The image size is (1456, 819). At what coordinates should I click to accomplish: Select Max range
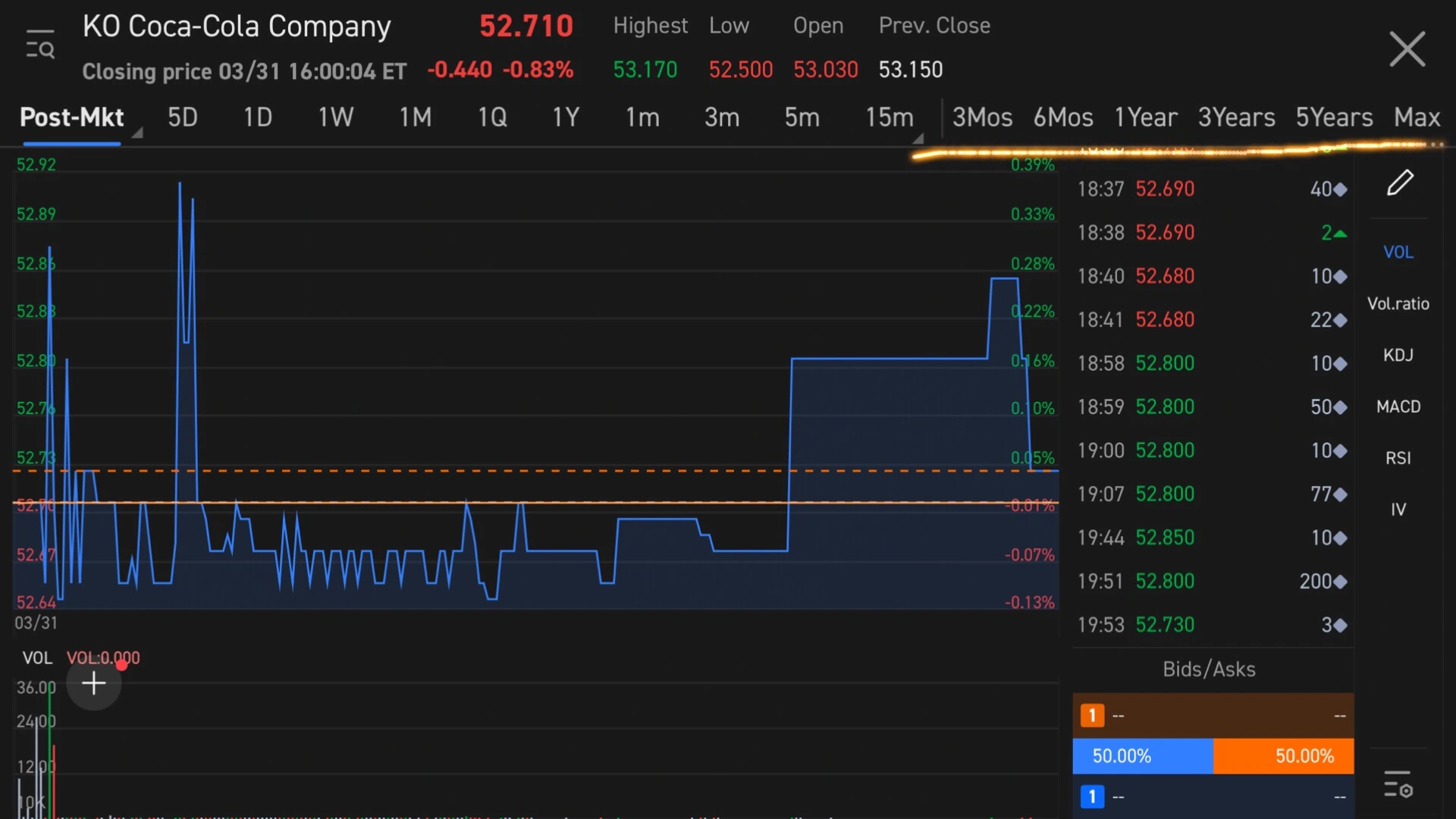1417,118
